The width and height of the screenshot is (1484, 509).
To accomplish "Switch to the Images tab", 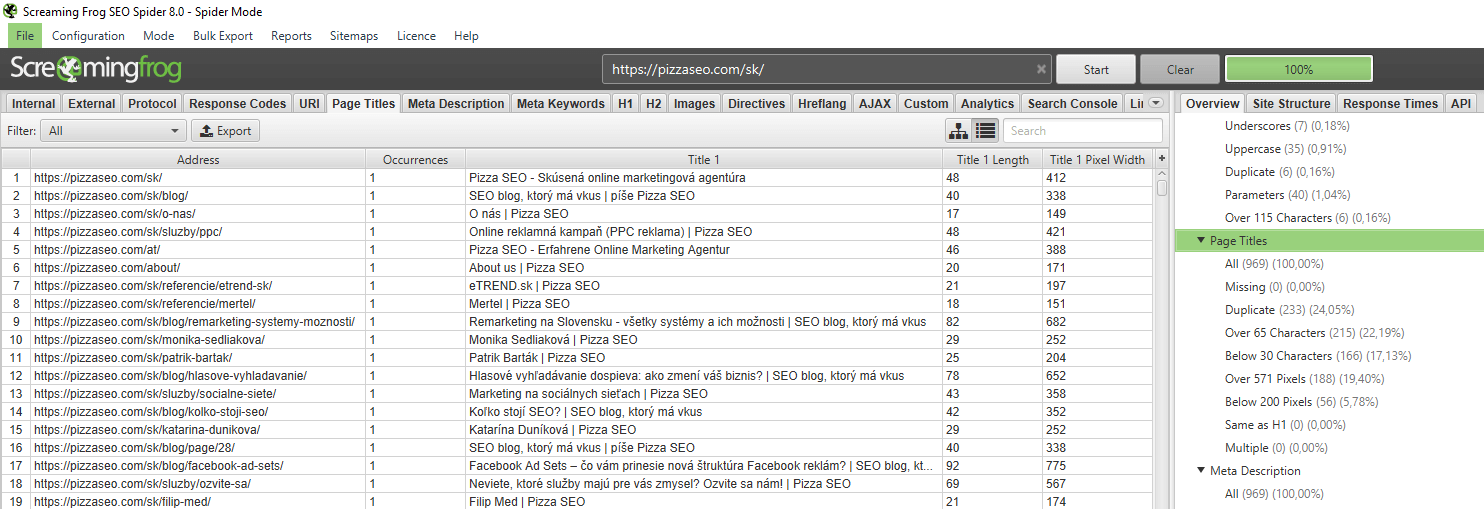I will tap(694, 103).
